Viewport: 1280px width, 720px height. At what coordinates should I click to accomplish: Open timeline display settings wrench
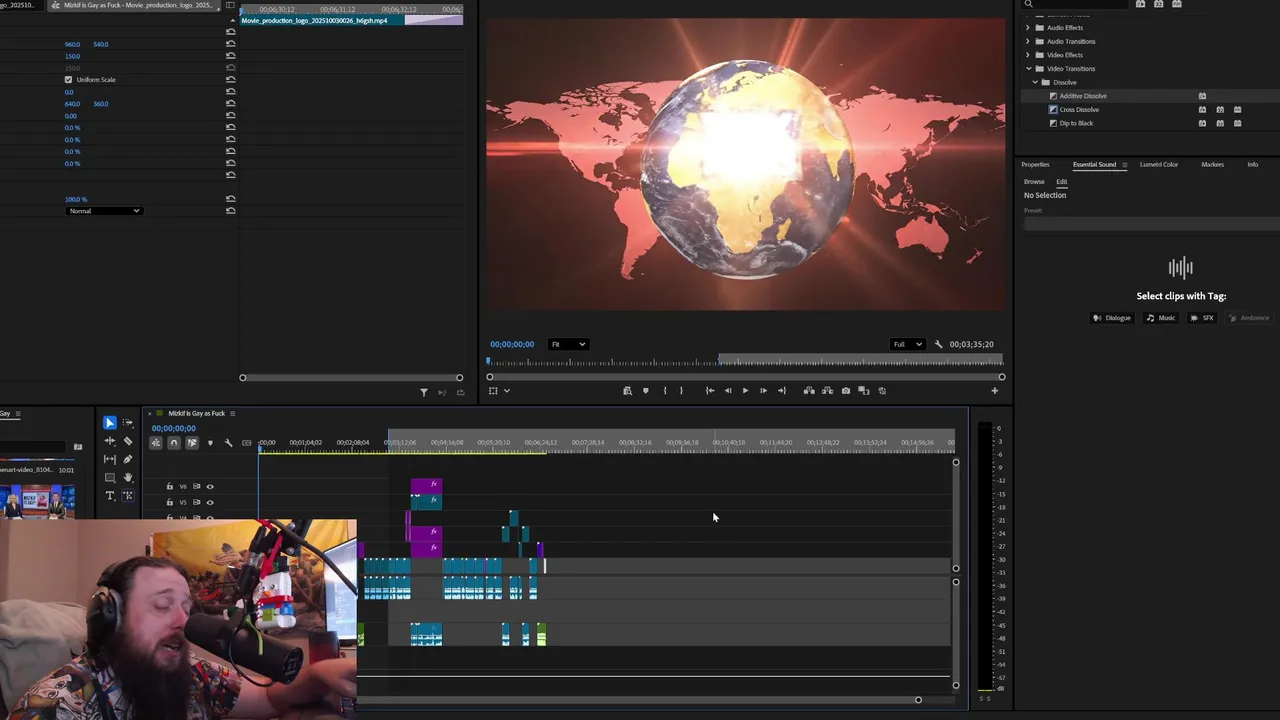pos(228,443)
